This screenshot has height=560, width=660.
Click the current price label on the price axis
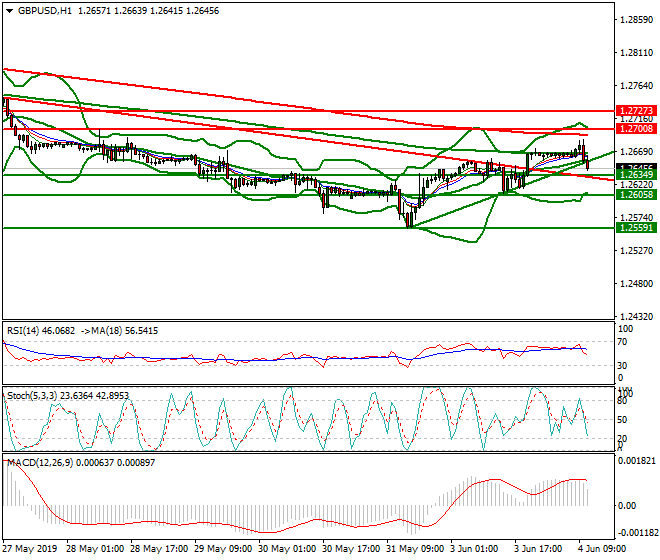636,167
